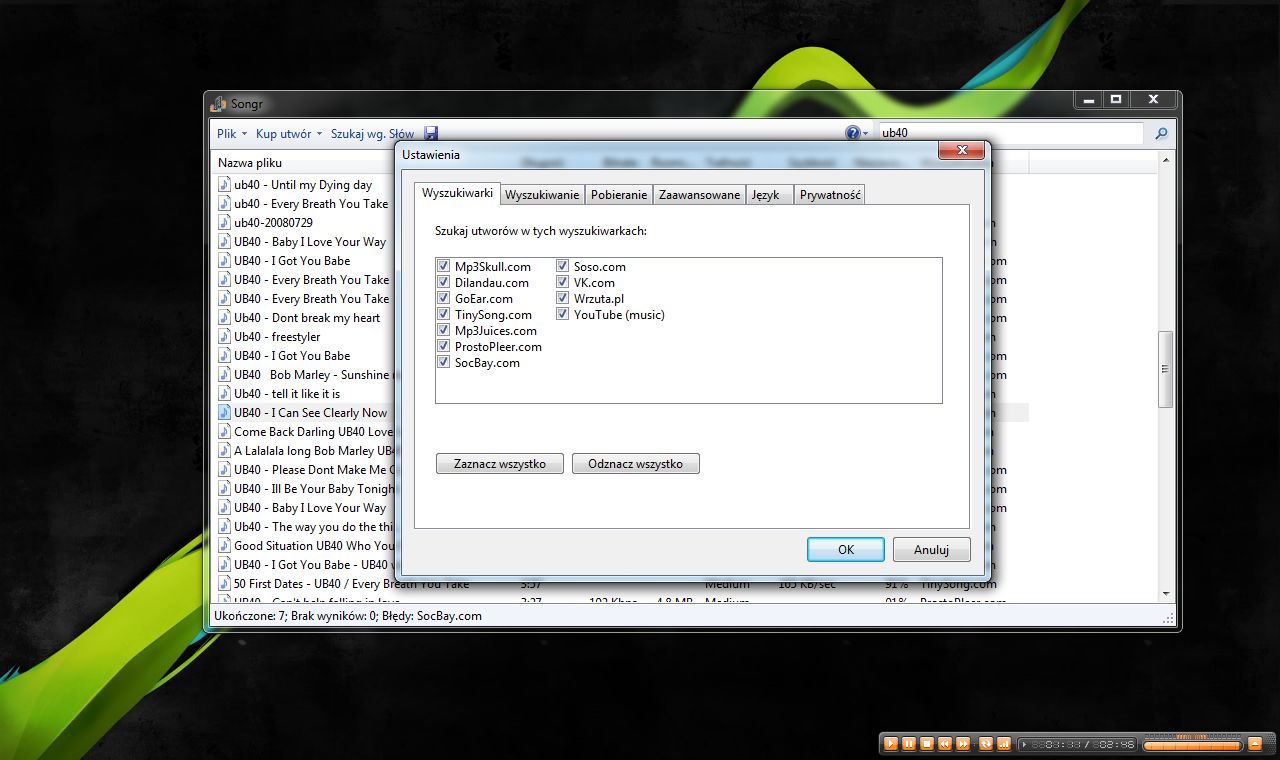This screenshot has width=1280, height=760.
Task: Switch to the Prywatność tab
Action: click(x=830, y=195)
